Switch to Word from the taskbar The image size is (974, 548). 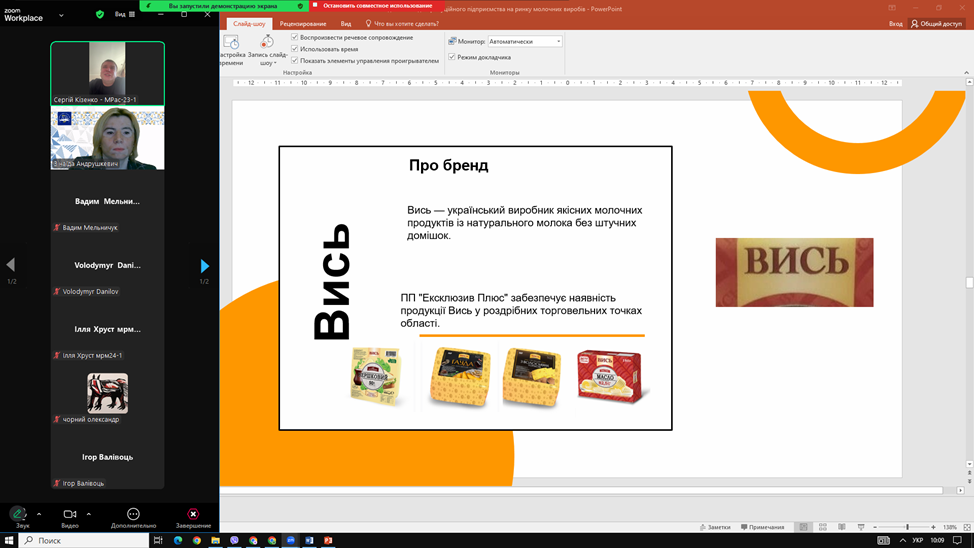[309, 540]
